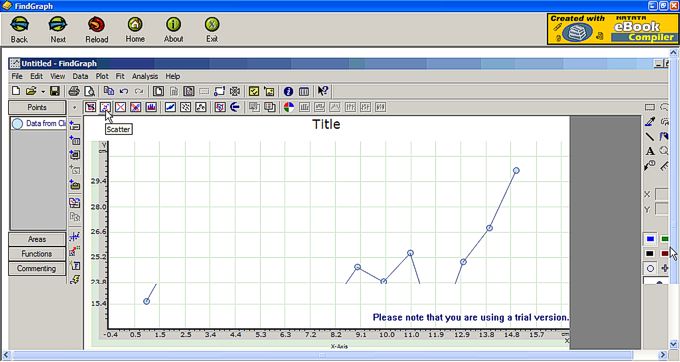Click the blue info circle icon
The image size is (680, 362).
288,91
